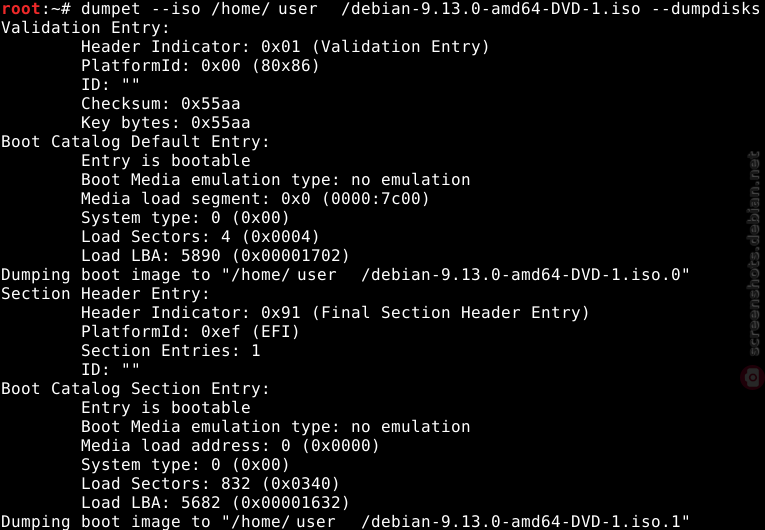Click the camera watermark icon
This screenshot has width=765, height=530.
pyautogui.click(x=753, y=377)
